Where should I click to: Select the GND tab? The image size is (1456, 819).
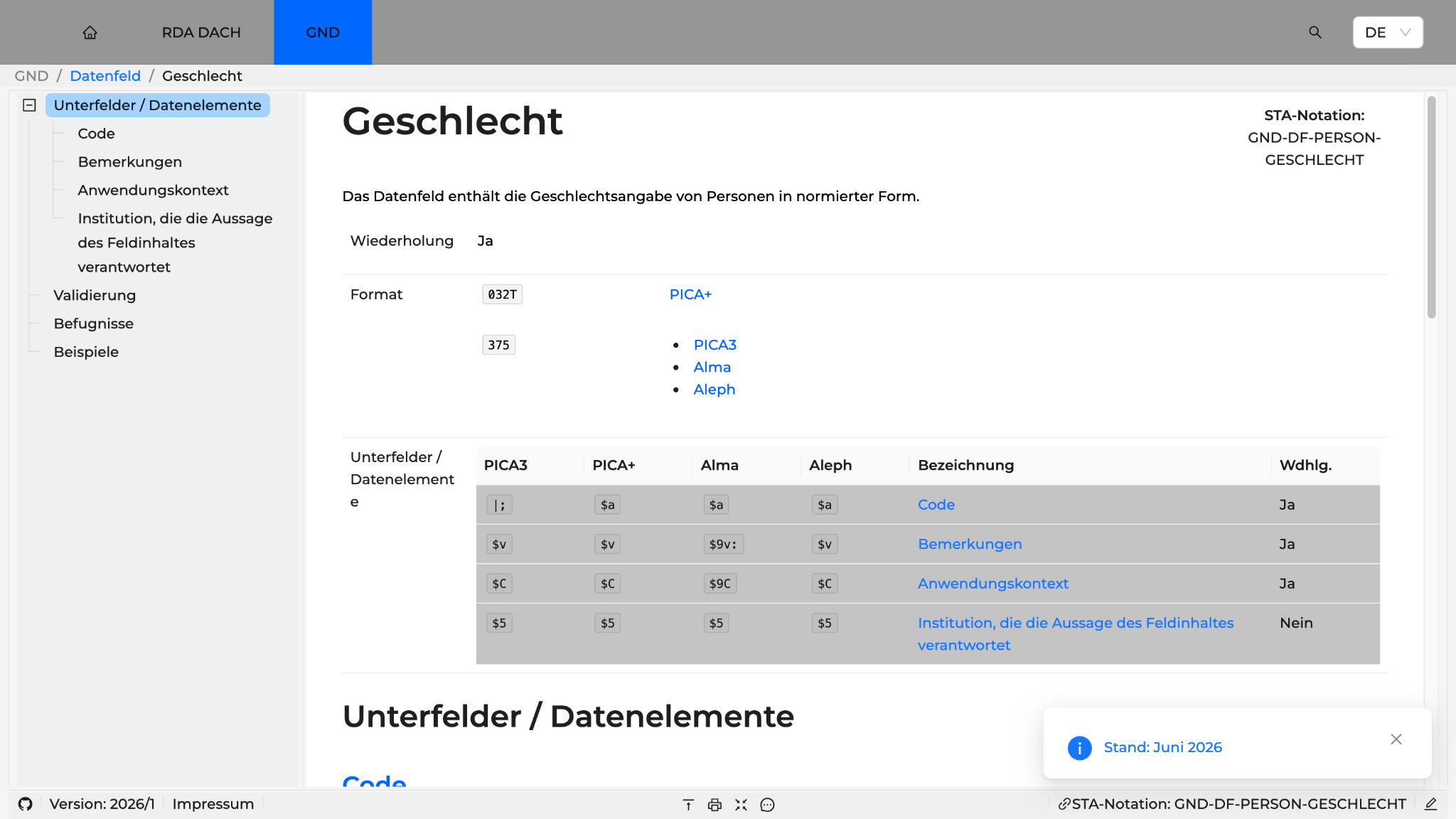(x=323, y=33)
